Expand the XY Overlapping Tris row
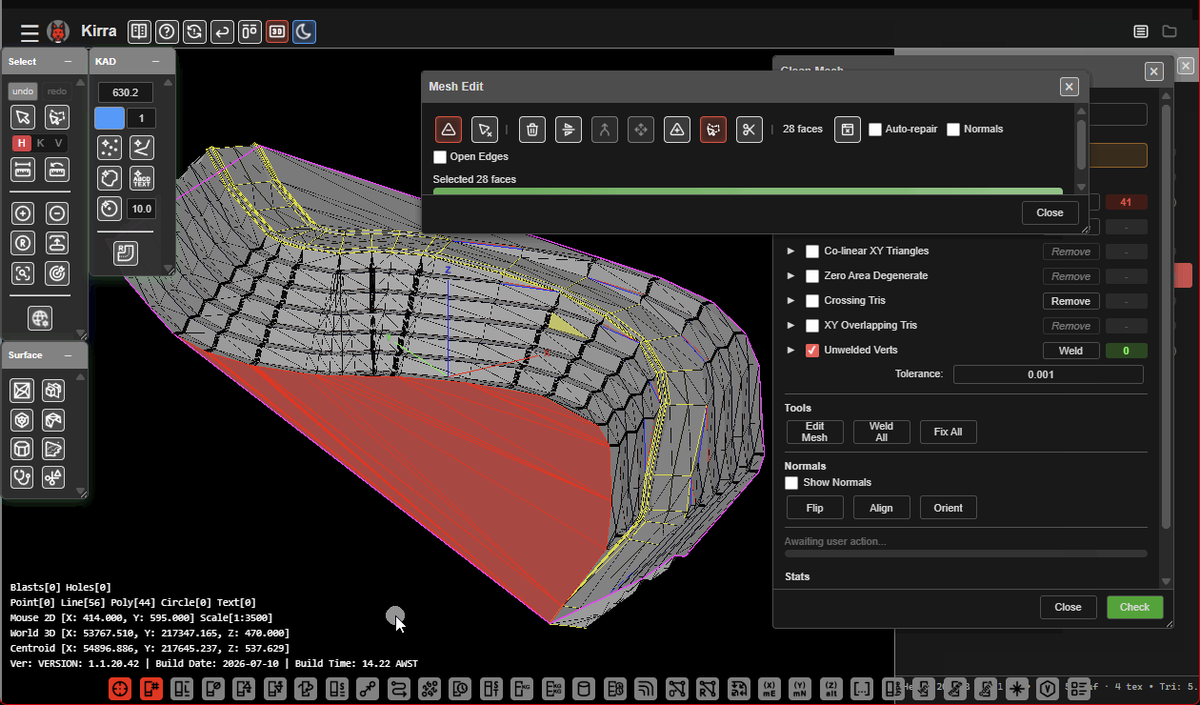Screen dimensions: 1200x705 [x=790, y=326]
